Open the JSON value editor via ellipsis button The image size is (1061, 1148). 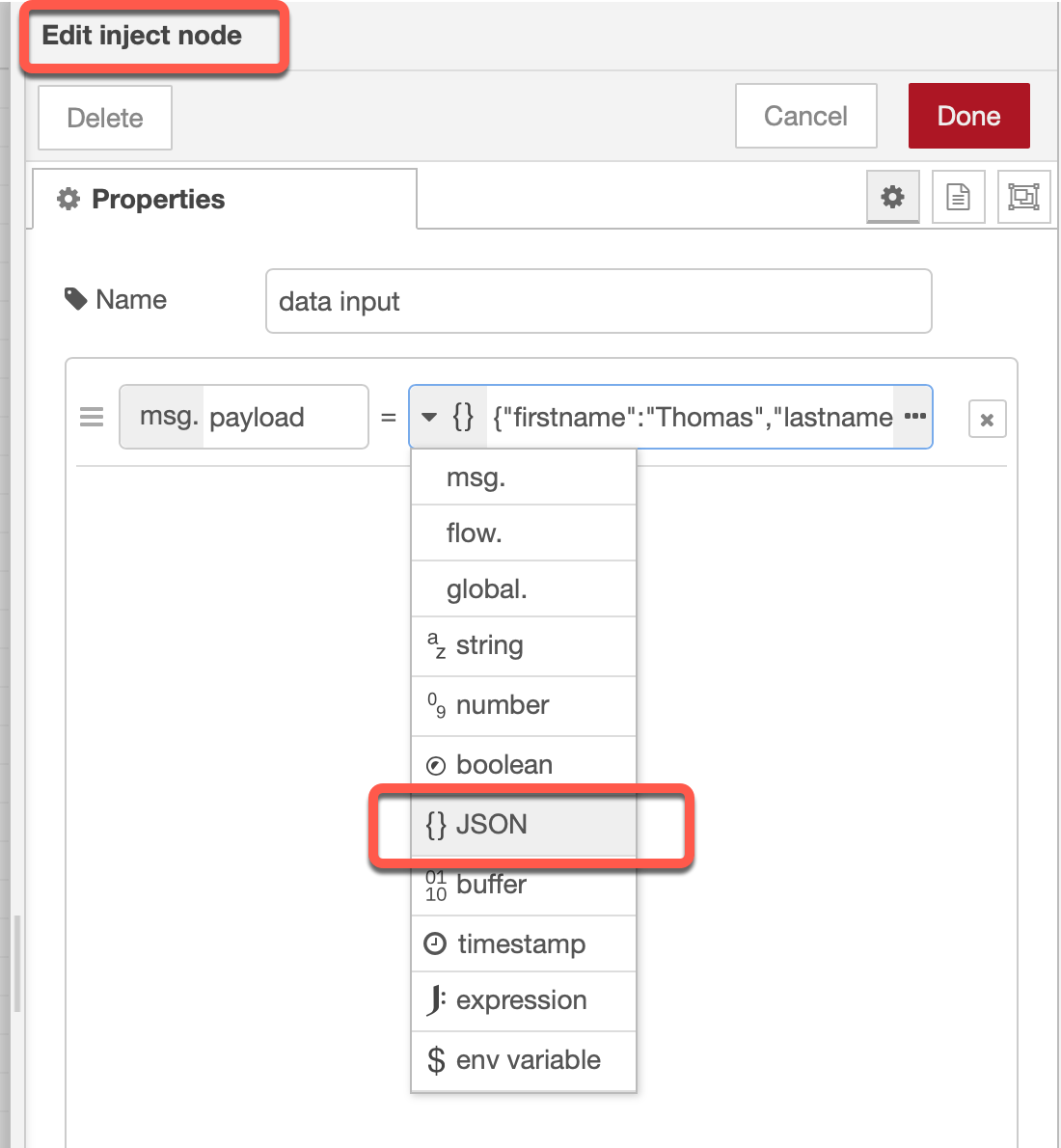912,417
